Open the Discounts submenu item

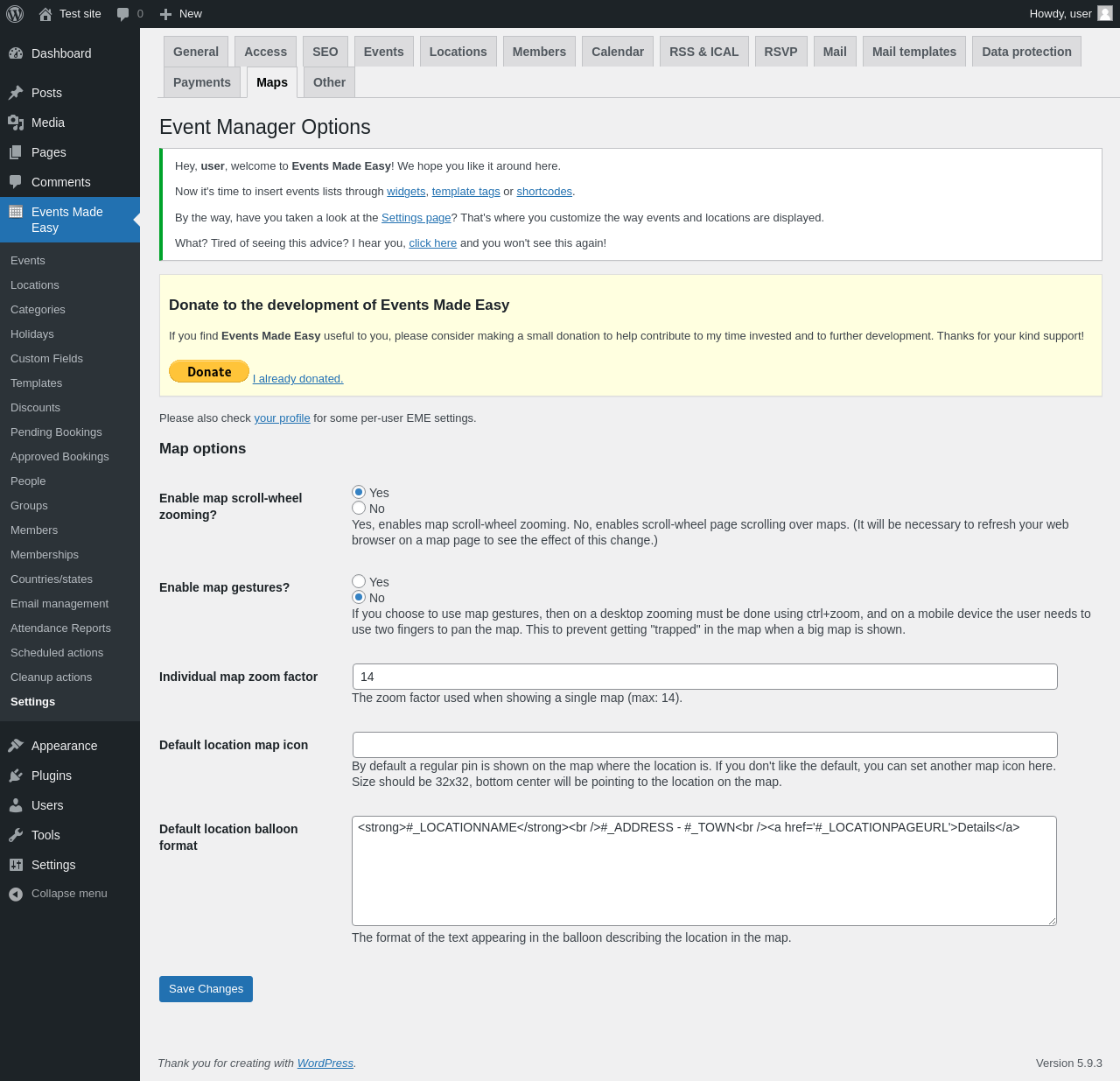[70, 408]
